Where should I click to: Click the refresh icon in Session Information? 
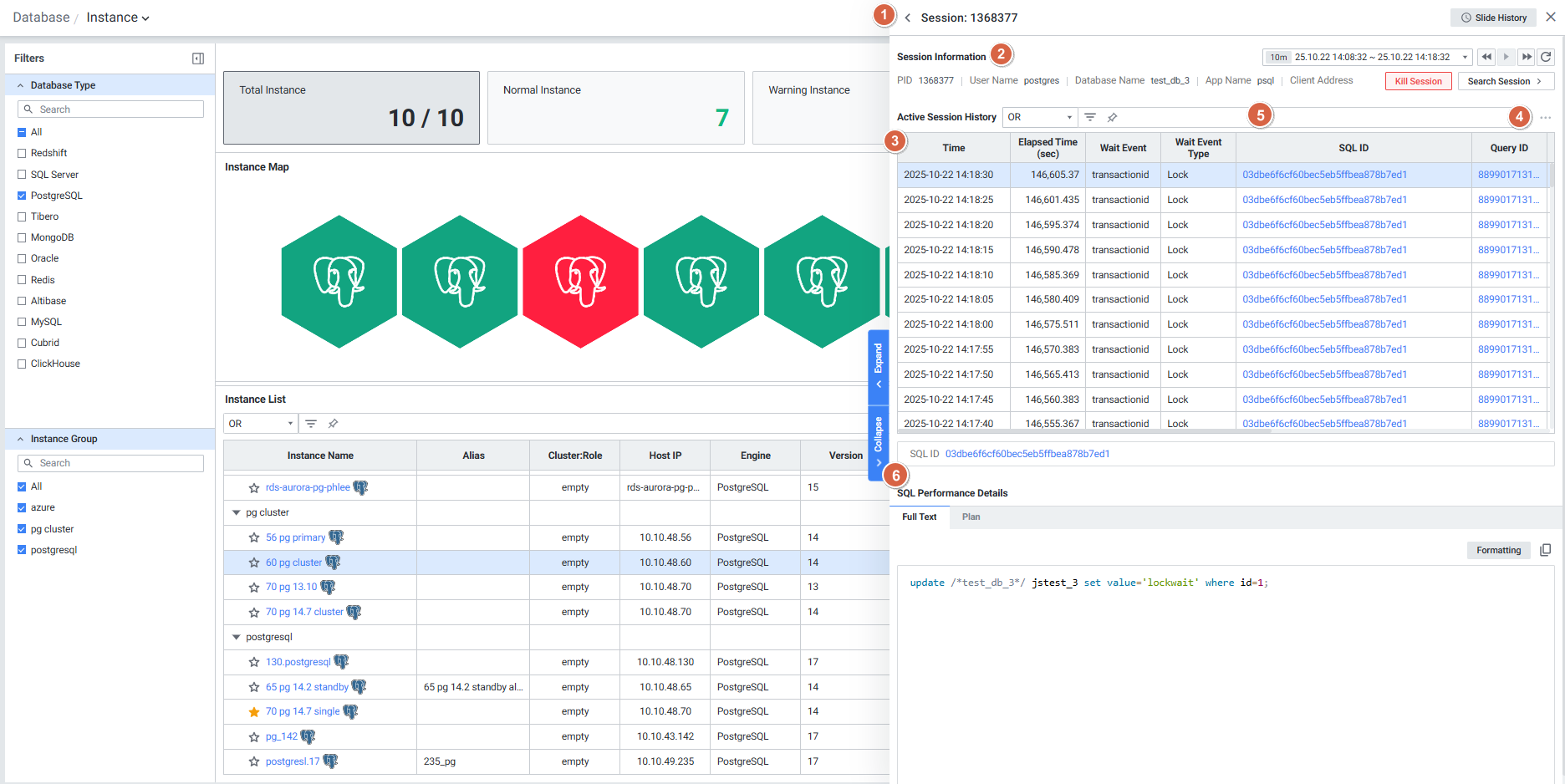[1546, 57]
